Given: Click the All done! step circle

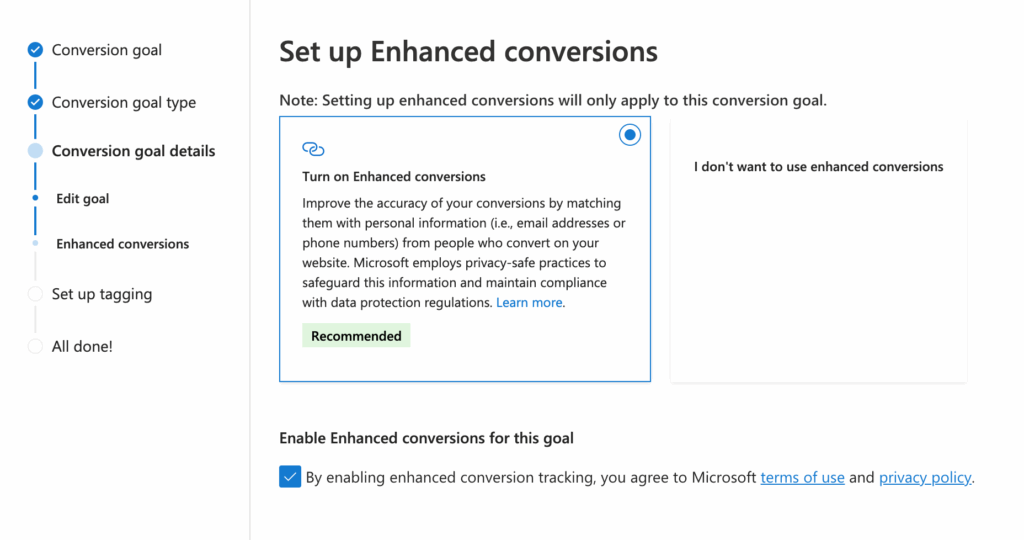Looking at the screenshot, I should 35,346.
